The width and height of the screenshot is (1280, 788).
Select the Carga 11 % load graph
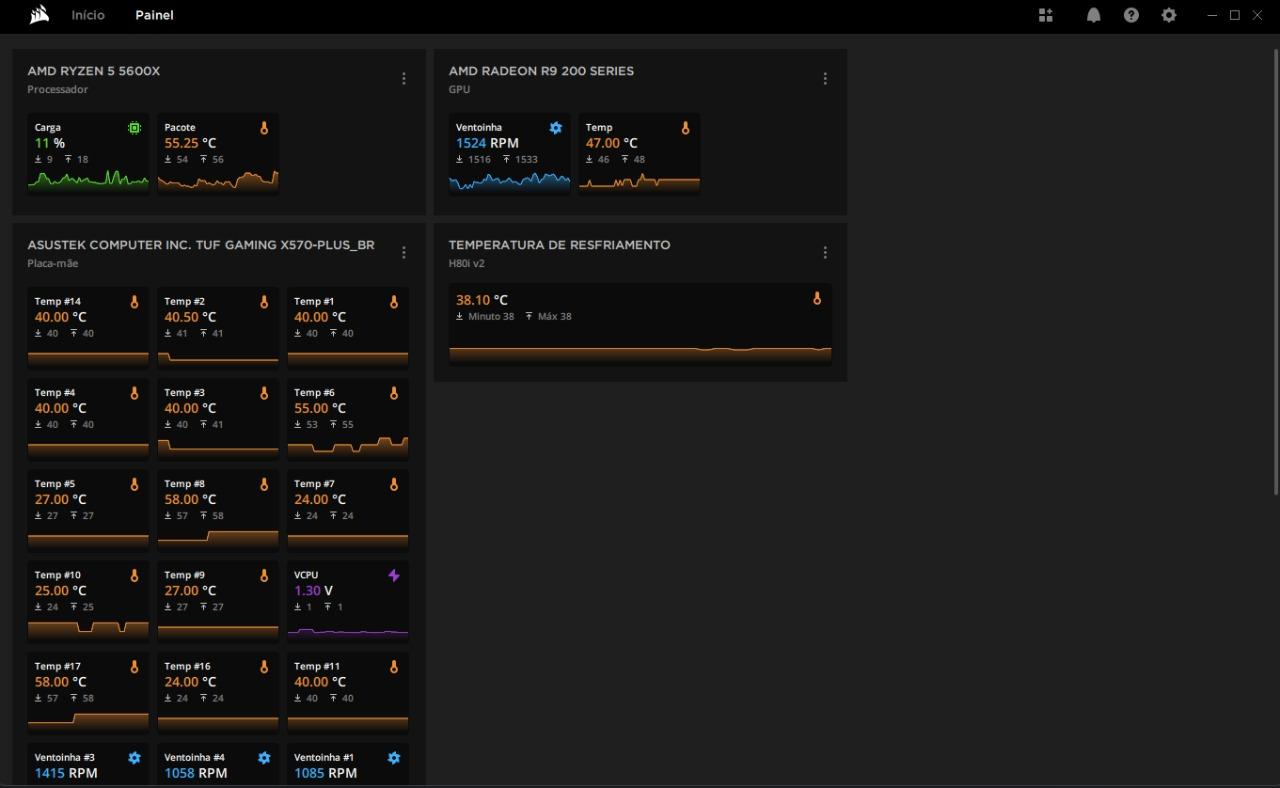[x=88, y=179]
